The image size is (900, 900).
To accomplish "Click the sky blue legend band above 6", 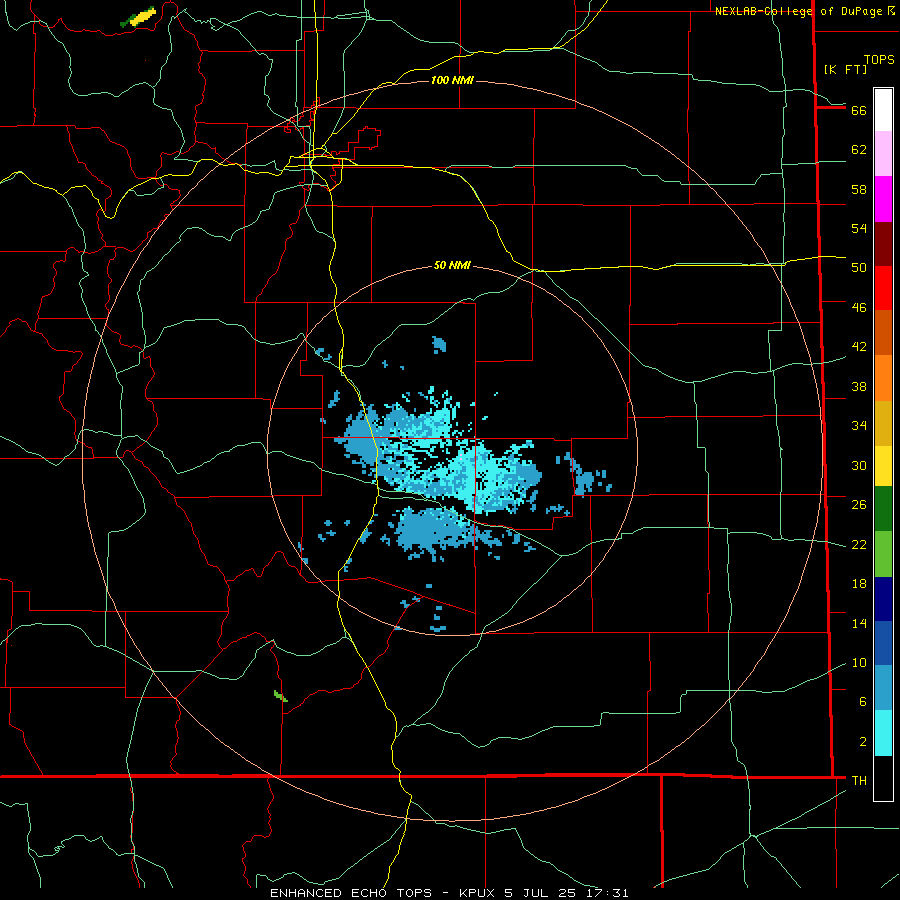I will [883, 688].
